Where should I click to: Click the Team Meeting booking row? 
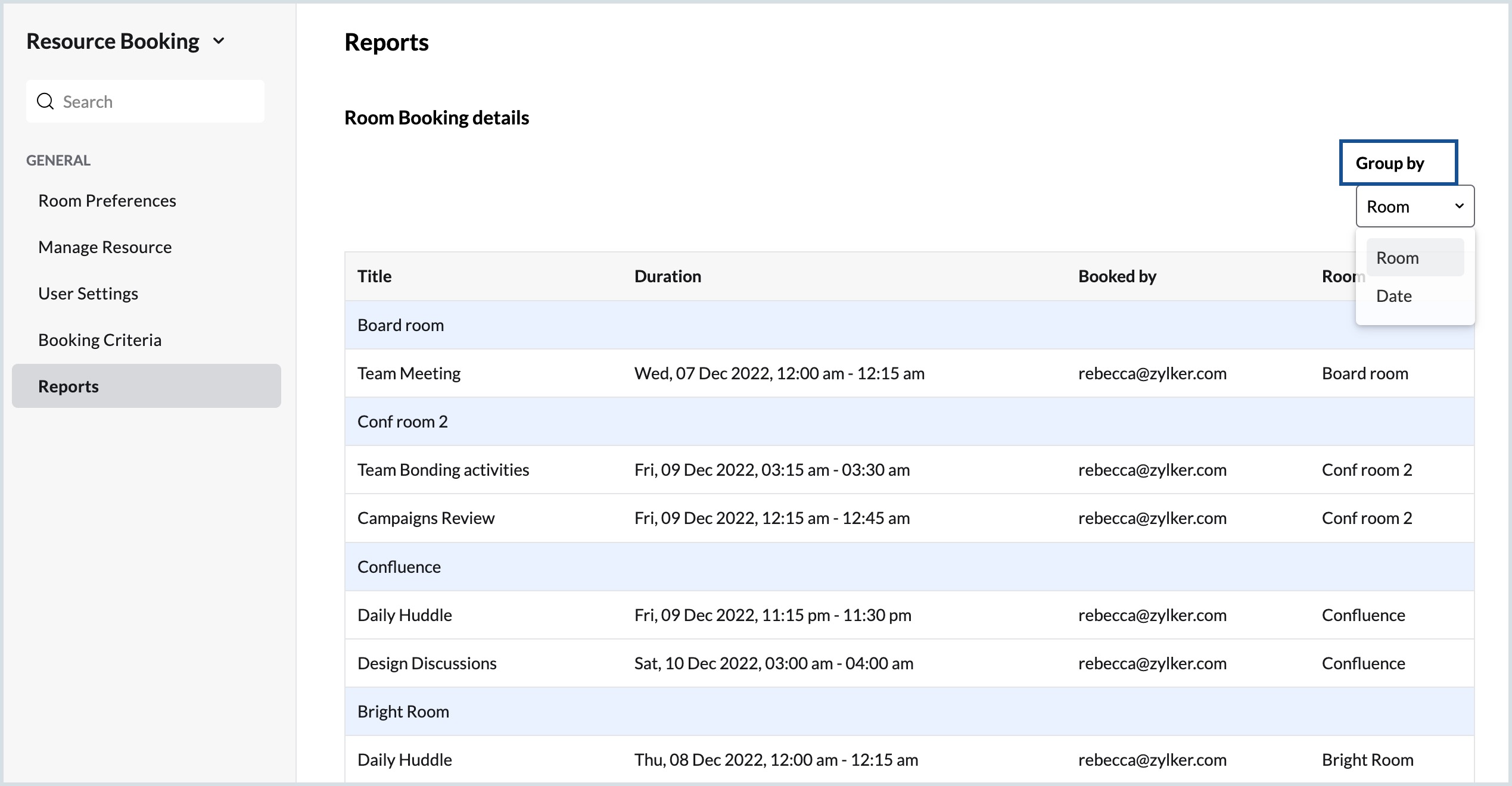coord(409,373)
